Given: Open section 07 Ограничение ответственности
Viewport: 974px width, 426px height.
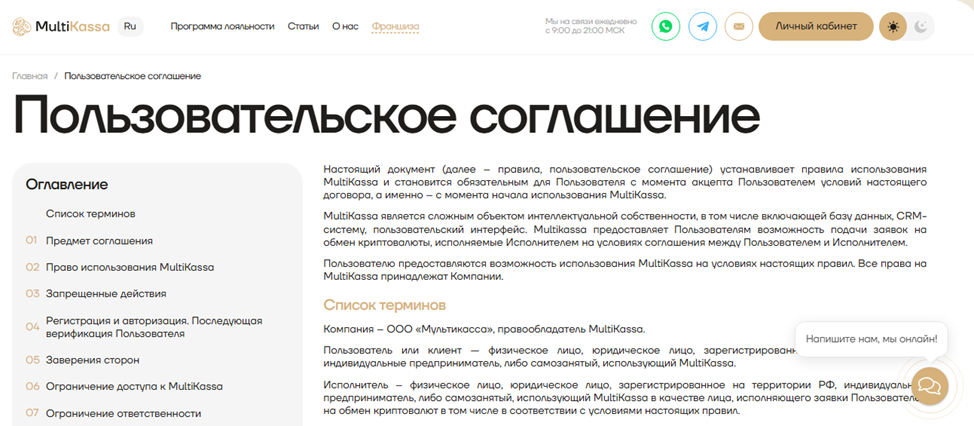Looking at the screenshot, I should (124, 412).
